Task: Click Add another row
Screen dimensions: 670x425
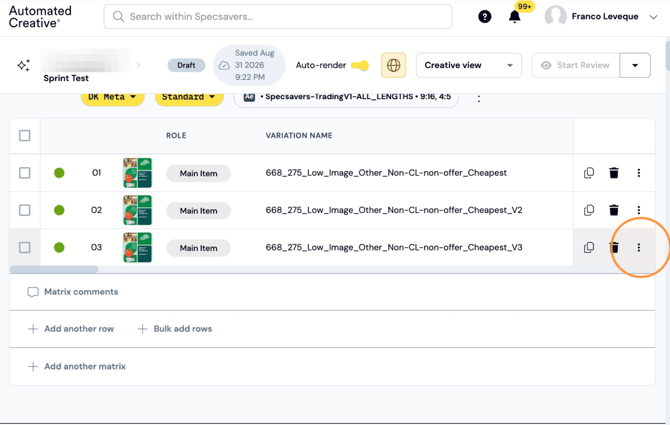Action: coord(71,329)
